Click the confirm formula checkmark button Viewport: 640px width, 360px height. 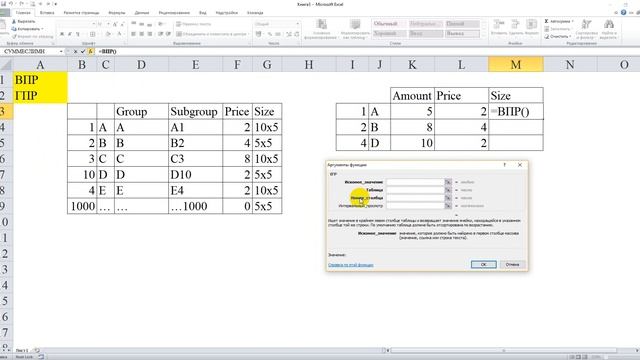[83, 51]
